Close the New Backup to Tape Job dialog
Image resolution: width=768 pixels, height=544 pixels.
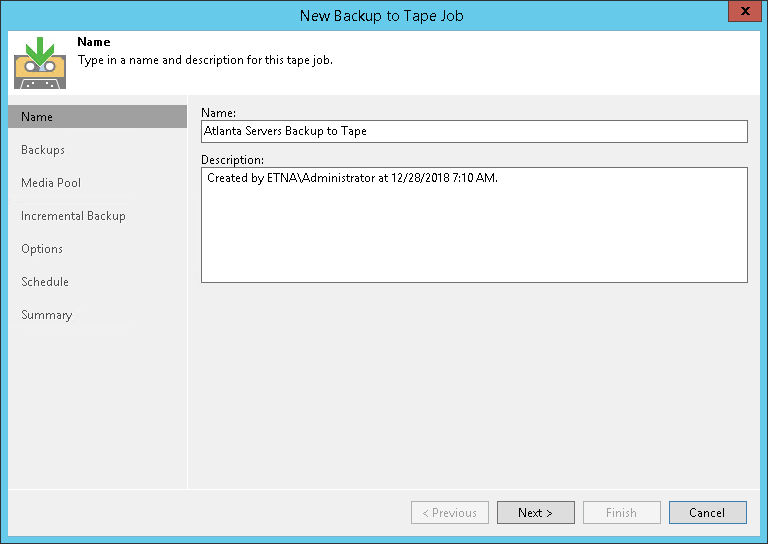(x=742, y=14)
